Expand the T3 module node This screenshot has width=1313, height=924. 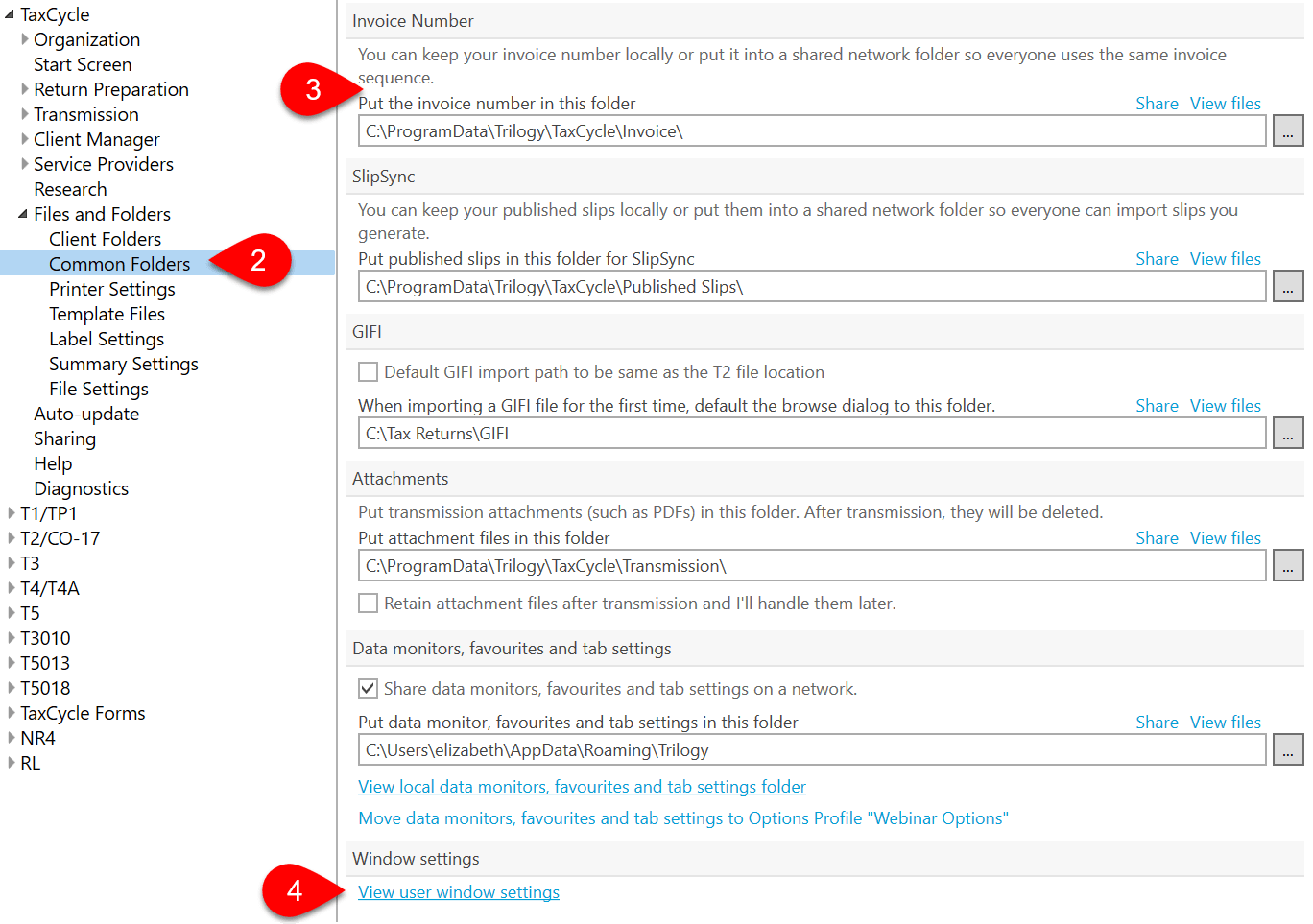(x=11, y=563)
